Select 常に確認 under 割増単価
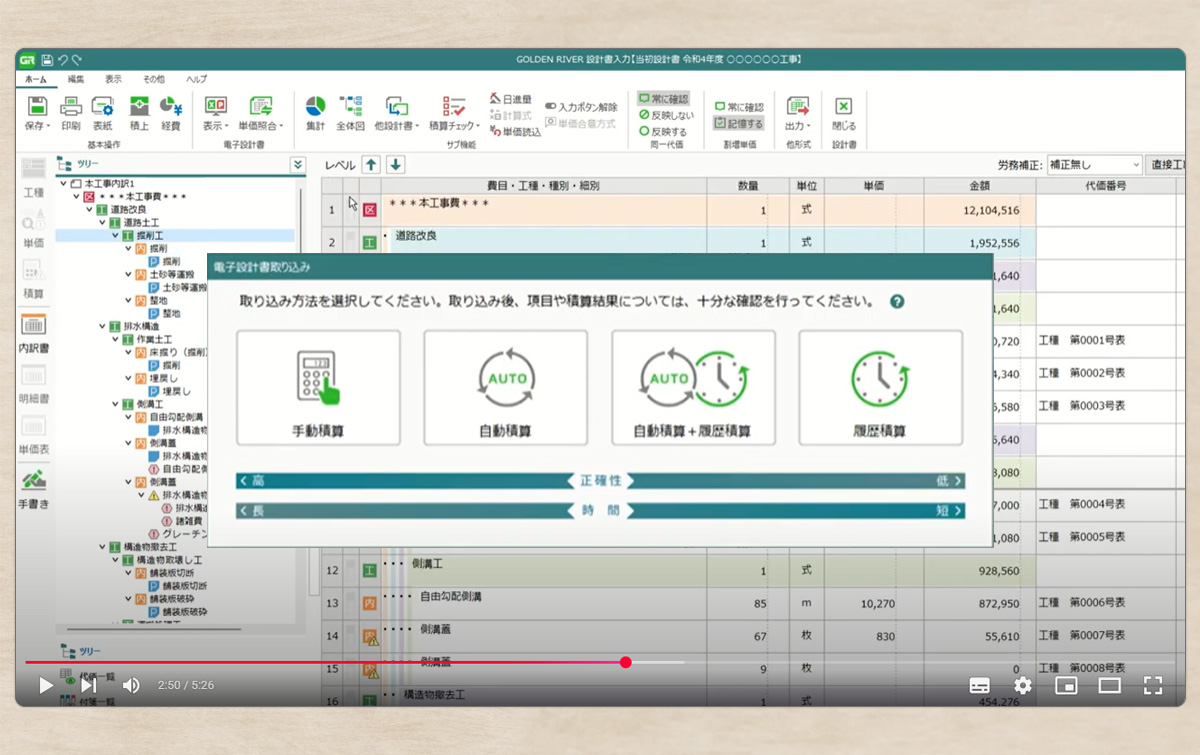Screen dimensions: 1200x755 tap(739, 107)
